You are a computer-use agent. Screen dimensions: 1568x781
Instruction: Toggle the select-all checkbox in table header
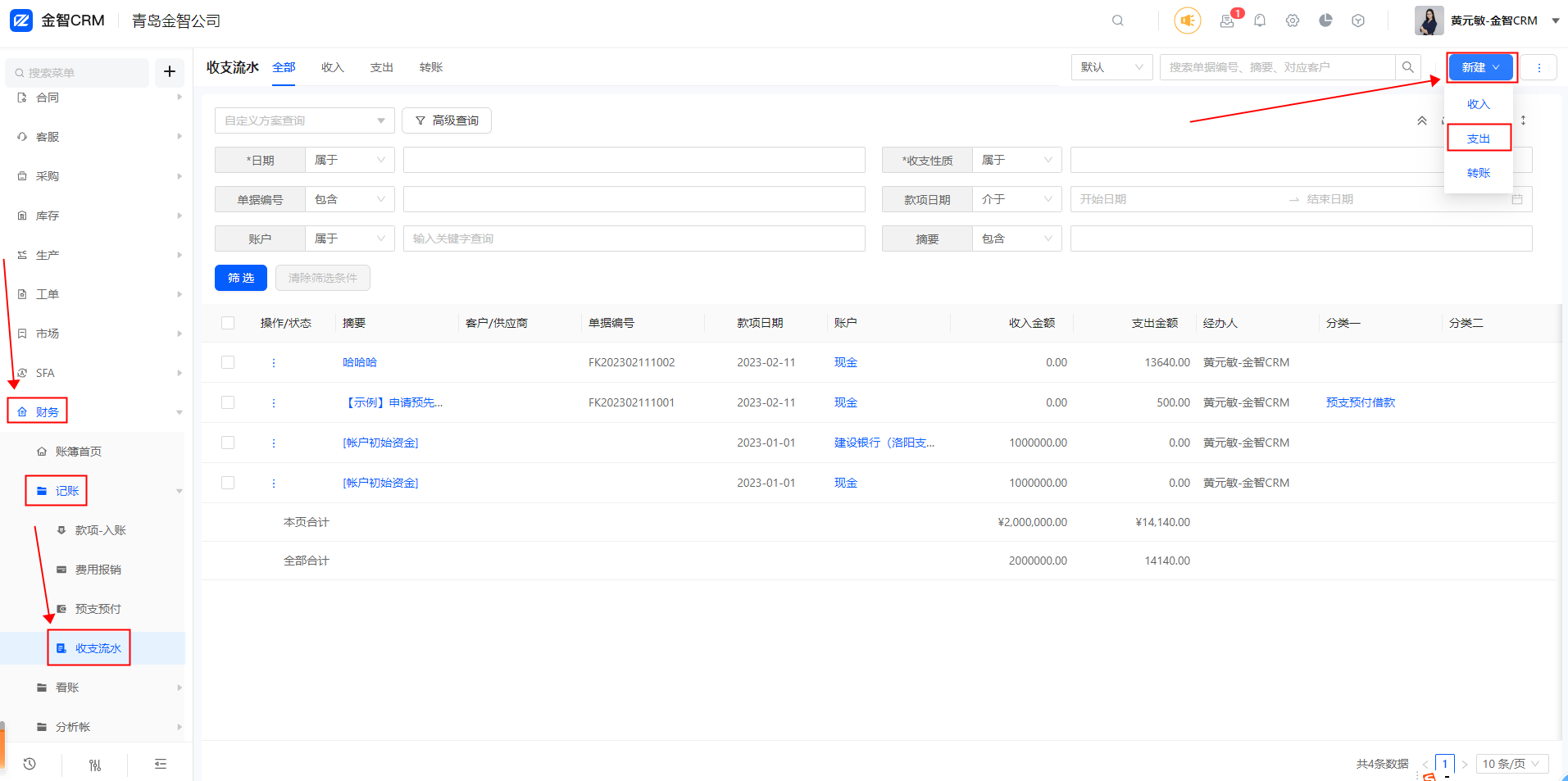click(x=228, y=323)
